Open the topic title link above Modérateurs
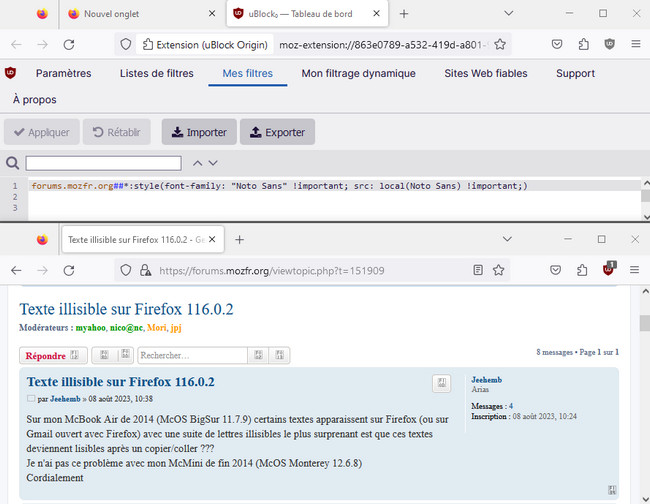This screenshot has width=650, height=504. coord(126,309)
